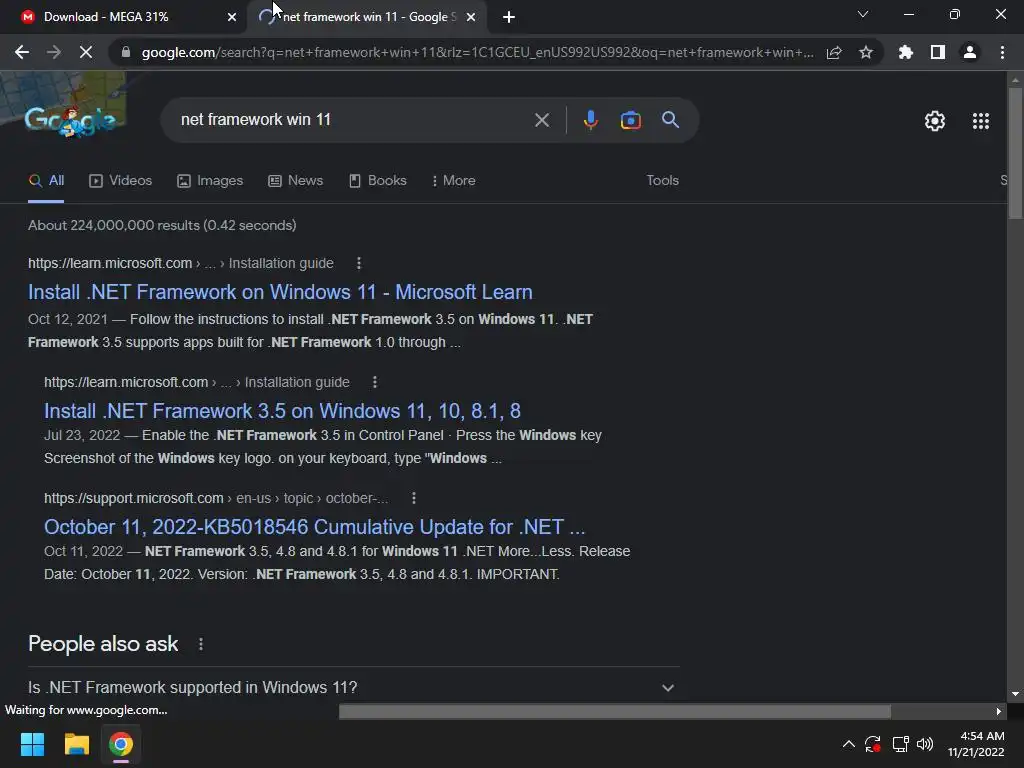
Task: Open KB5018546 Cumulative Update link
Action: point(315,527)
